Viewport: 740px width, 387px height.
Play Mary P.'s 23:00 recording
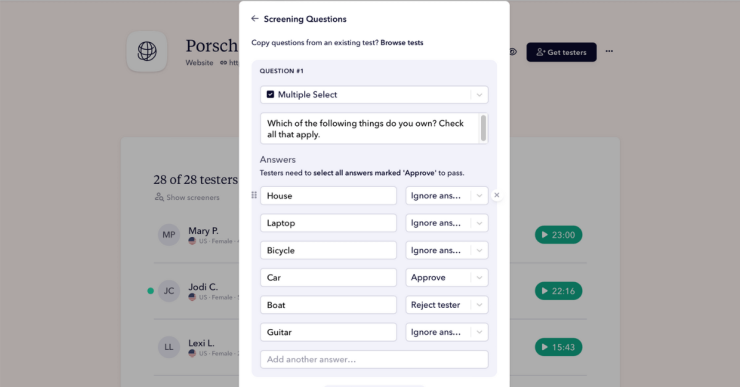pyautogui.click(x=558, y=235)
